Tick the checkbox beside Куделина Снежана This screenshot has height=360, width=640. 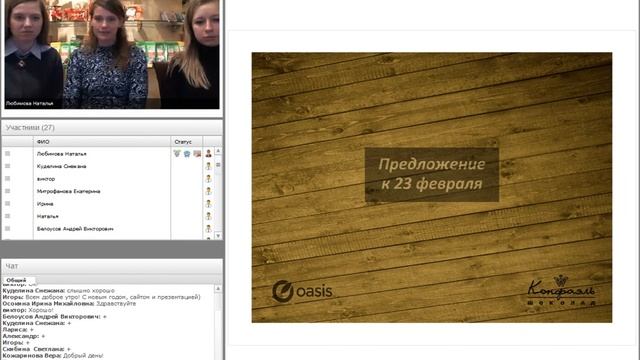point(7,166)
